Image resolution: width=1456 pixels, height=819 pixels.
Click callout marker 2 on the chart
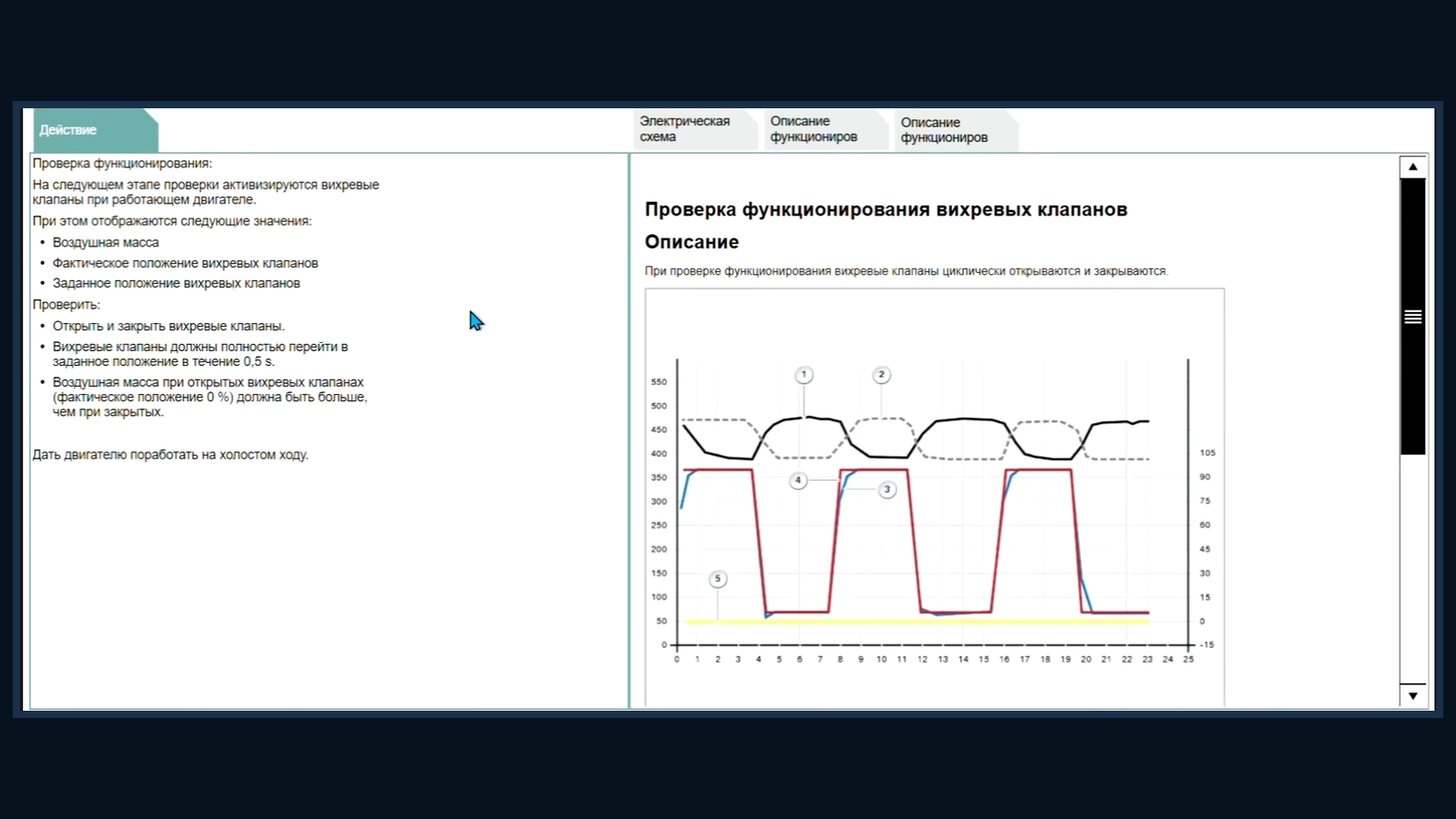881,375
